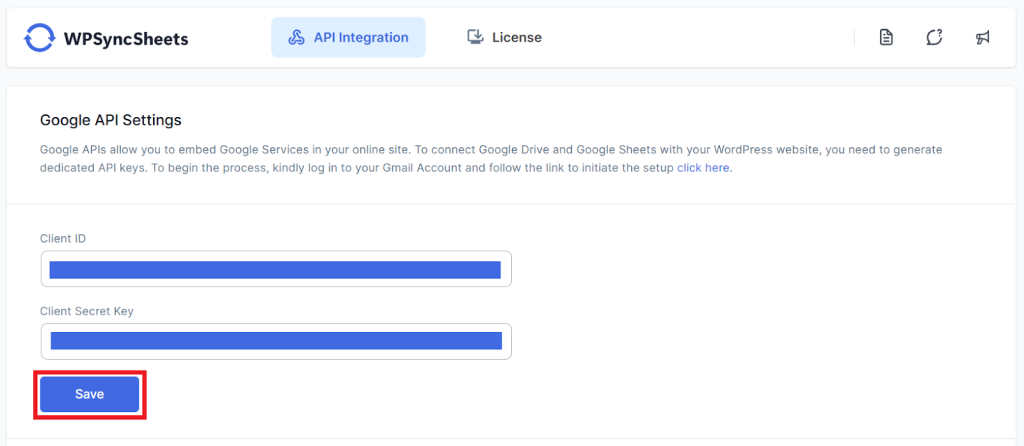Open the documentation page icon
This screenshot has height=446, width=1024.
[x=886, y=38]
